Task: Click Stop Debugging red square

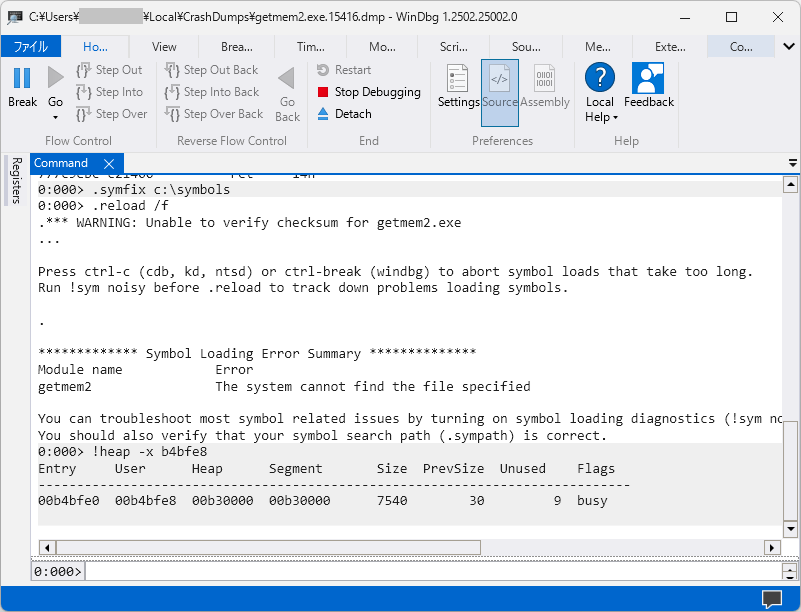Action: coord(323,92)
